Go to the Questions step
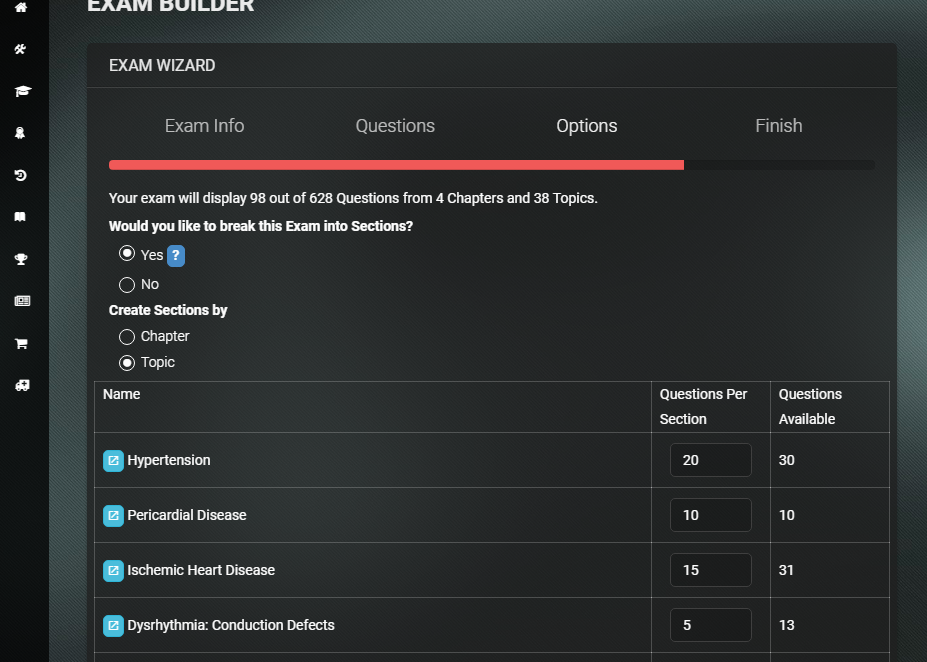 pyautogui.click(x=395, y=126)
